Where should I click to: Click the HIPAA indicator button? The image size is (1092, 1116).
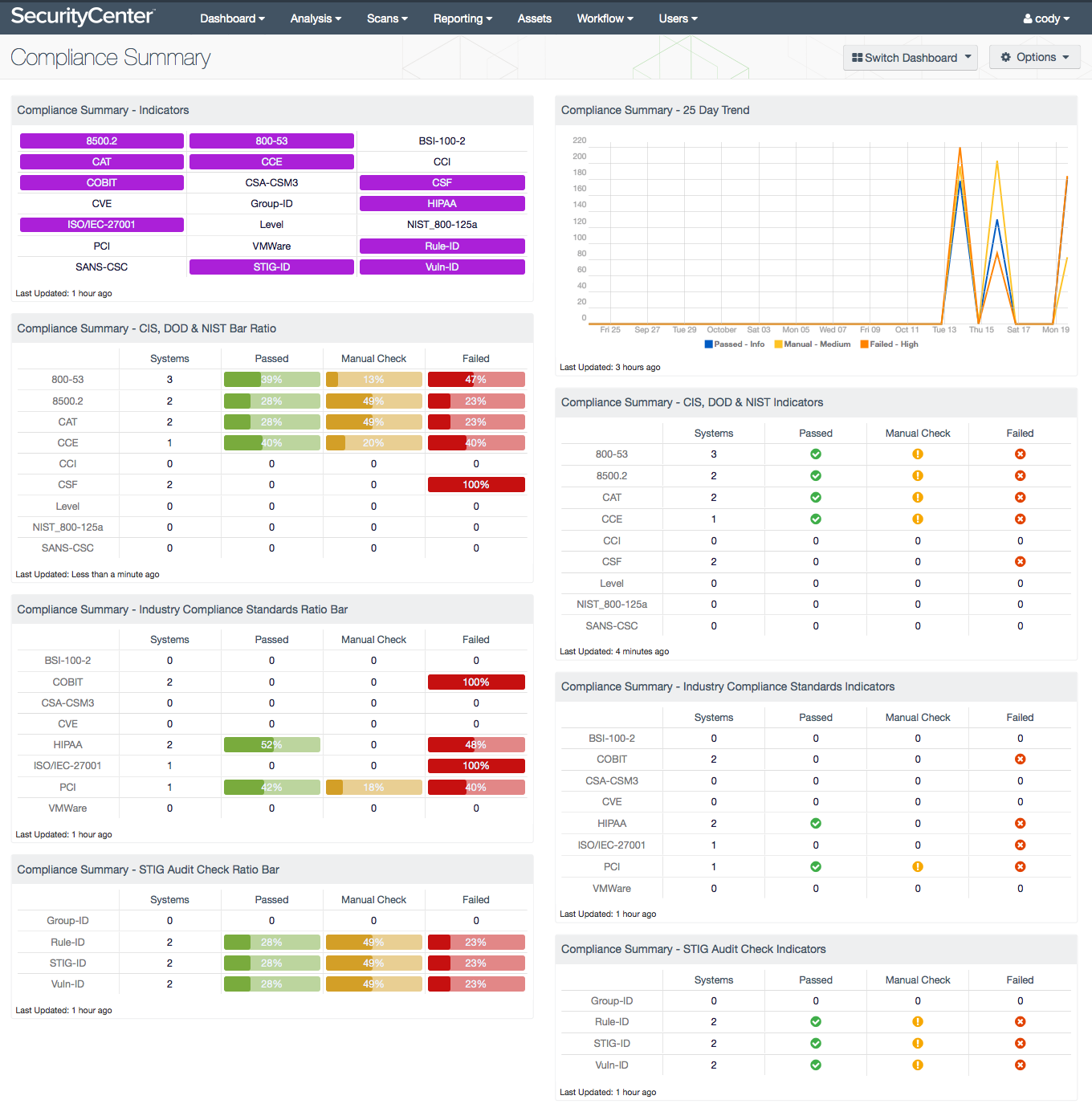[x=442, y=204]
